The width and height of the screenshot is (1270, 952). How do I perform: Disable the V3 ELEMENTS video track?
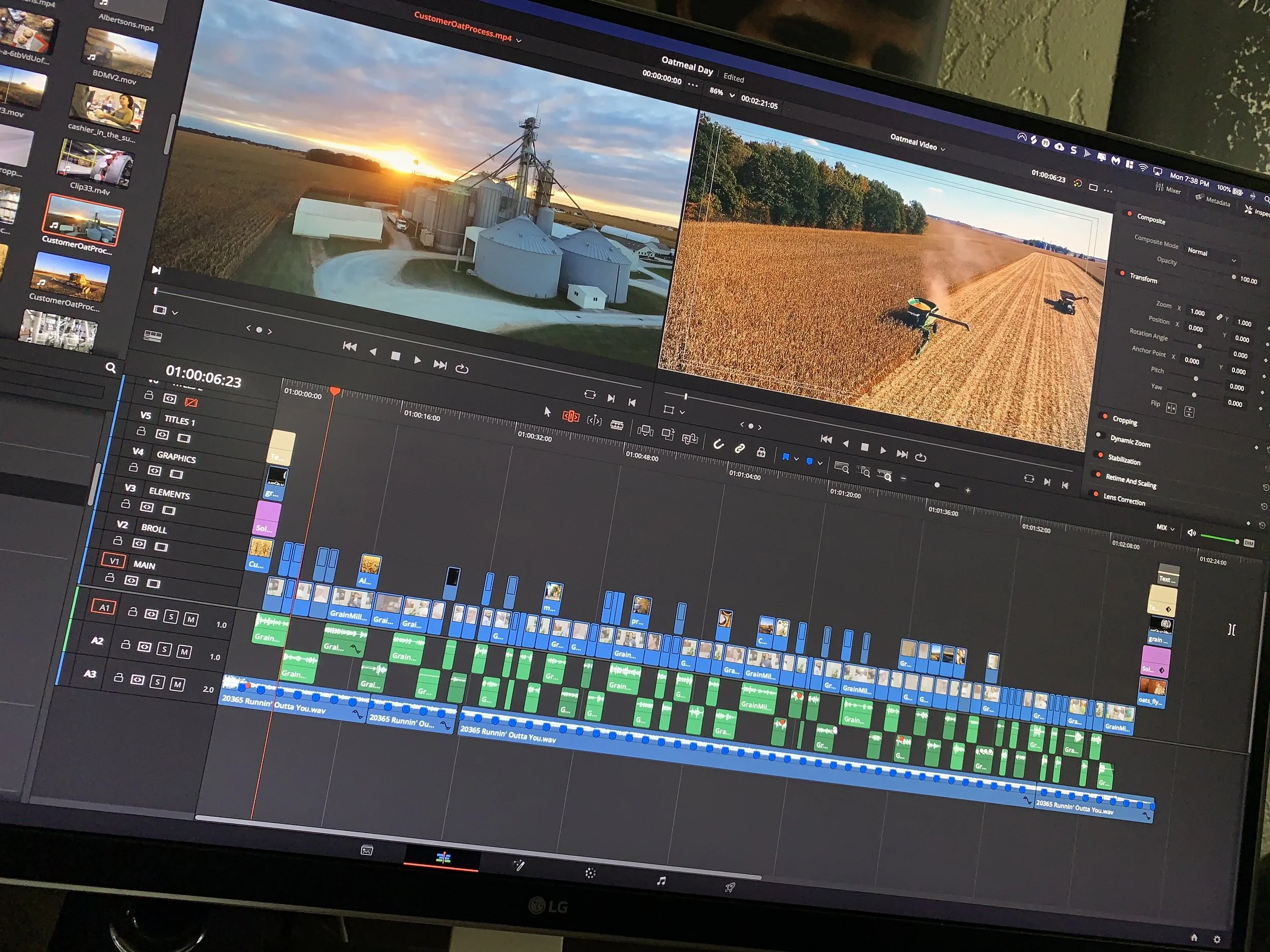pyautogui.click(x=168, y=510)
